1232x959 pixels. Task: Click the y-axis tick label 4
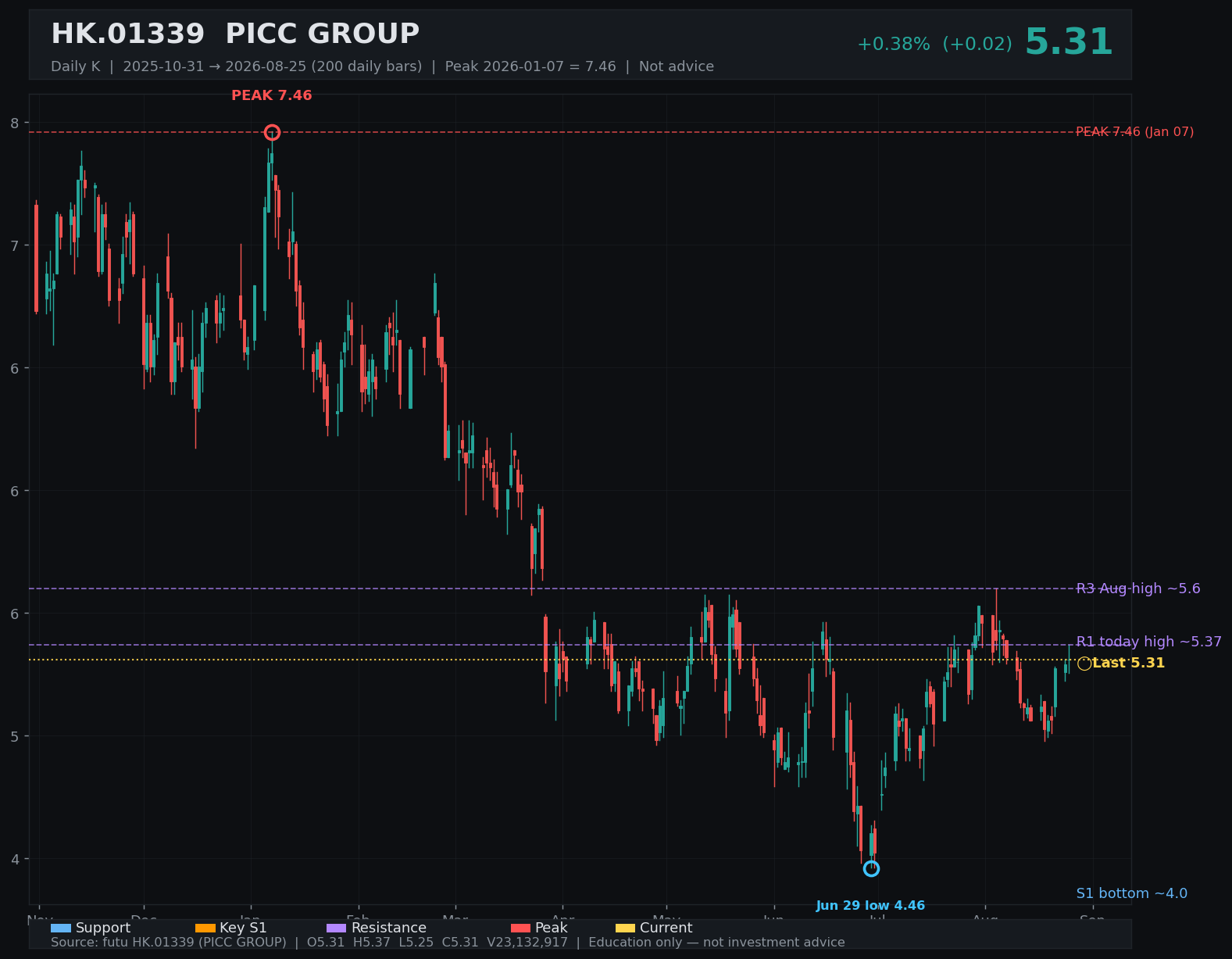[x=15, y=859]
